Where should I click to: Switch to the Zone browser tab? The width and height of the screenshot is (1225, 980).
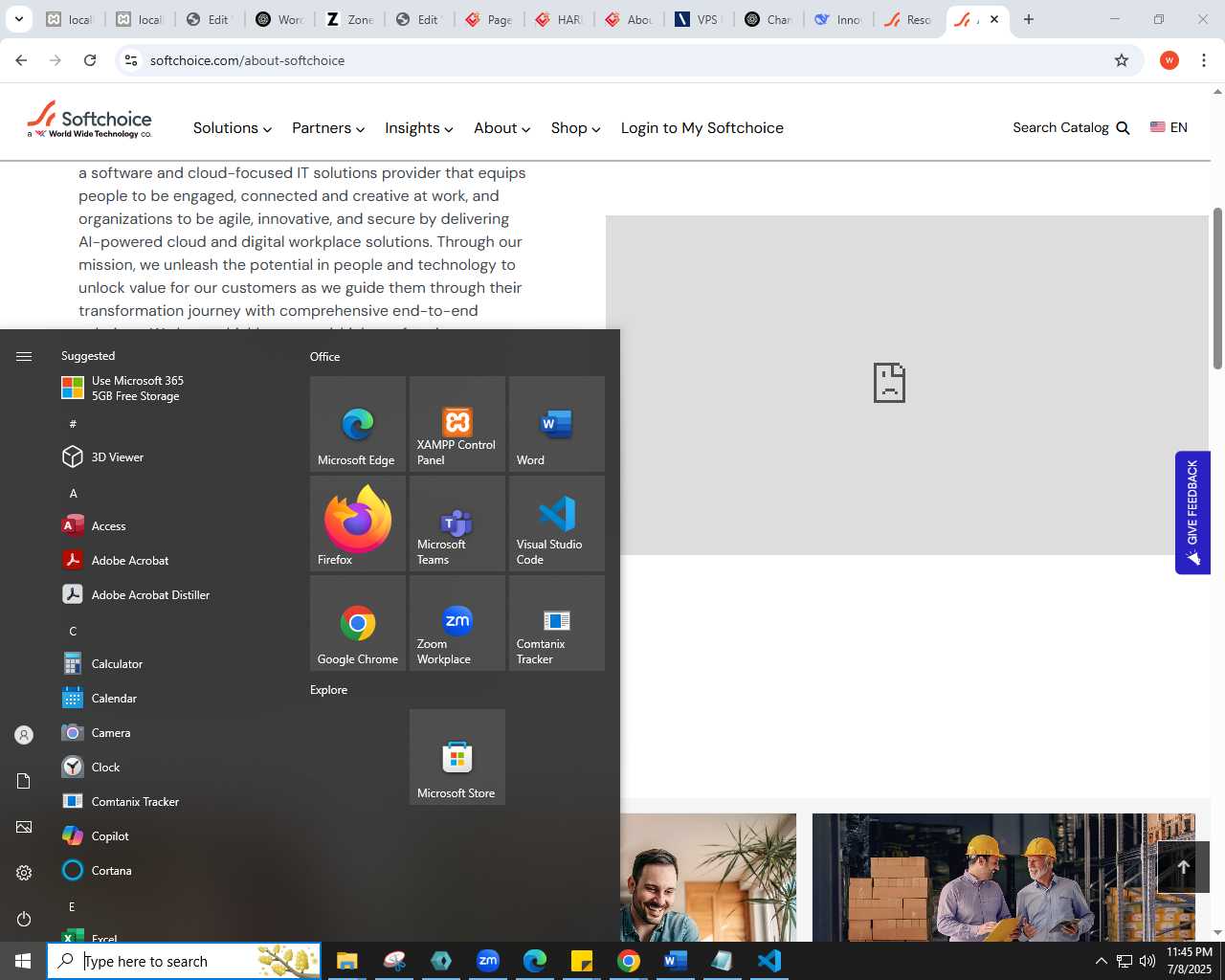click(x=350, y=19)
